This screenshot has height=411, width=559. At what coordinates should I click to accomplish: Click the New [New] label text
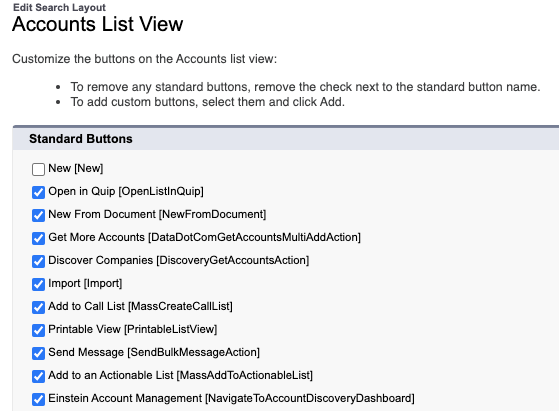(x=76, y=168)
